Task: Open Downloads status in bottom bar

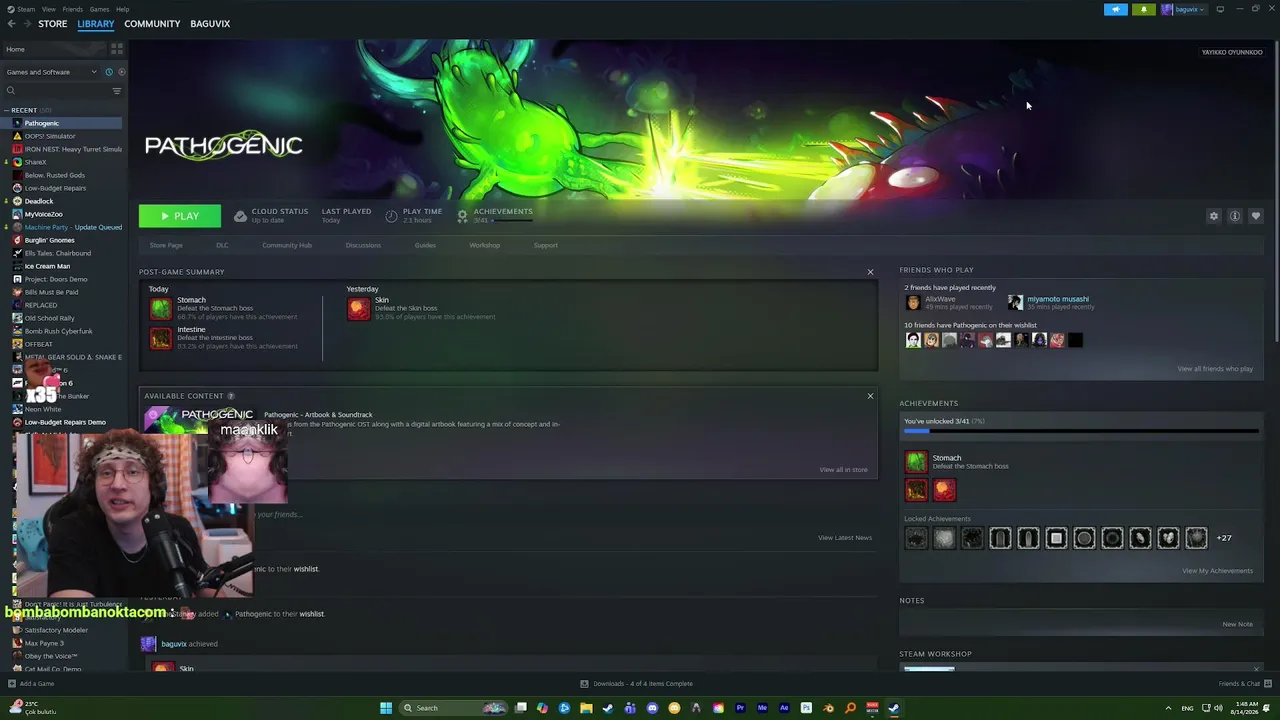Action: [636, 684]
